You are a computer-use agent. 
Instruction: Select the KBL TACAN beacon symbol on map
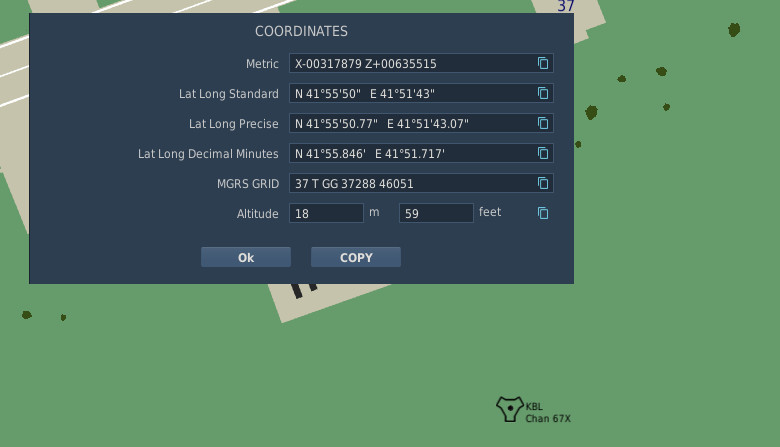point(509,407)
